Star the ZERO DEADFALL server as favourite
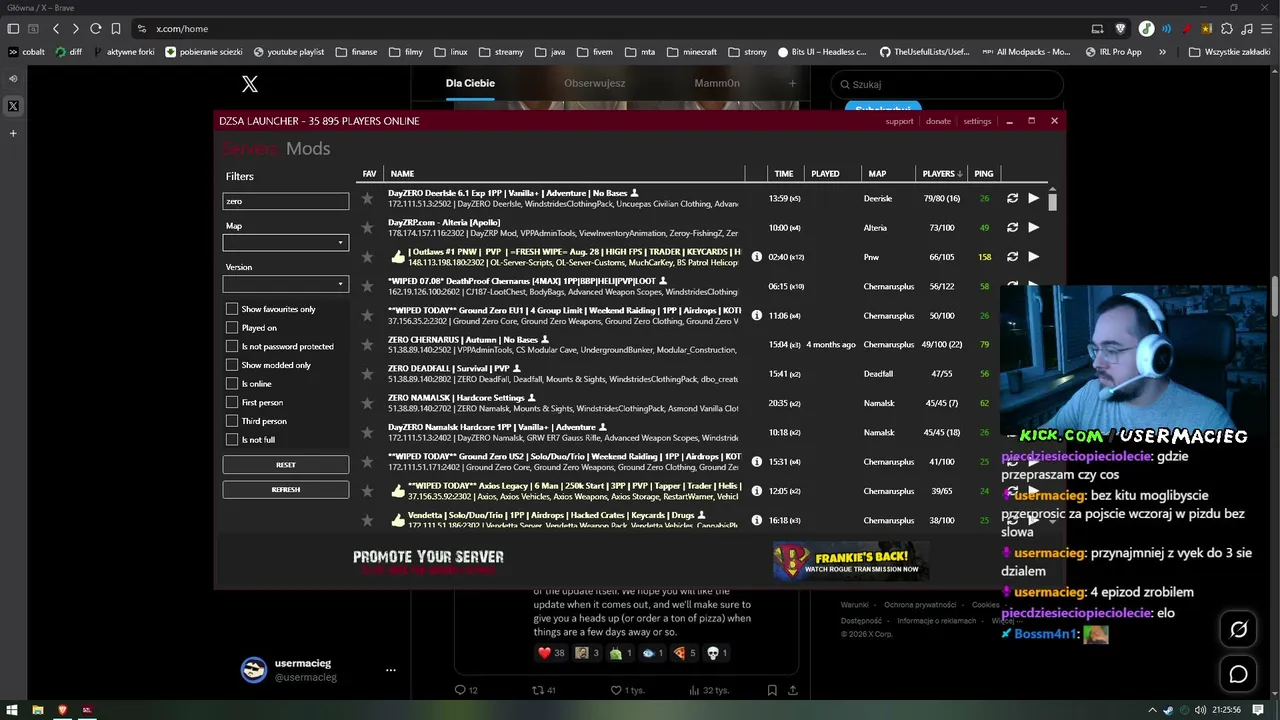This screenshot has width=1280, height=720. click(x=367, y=374)
